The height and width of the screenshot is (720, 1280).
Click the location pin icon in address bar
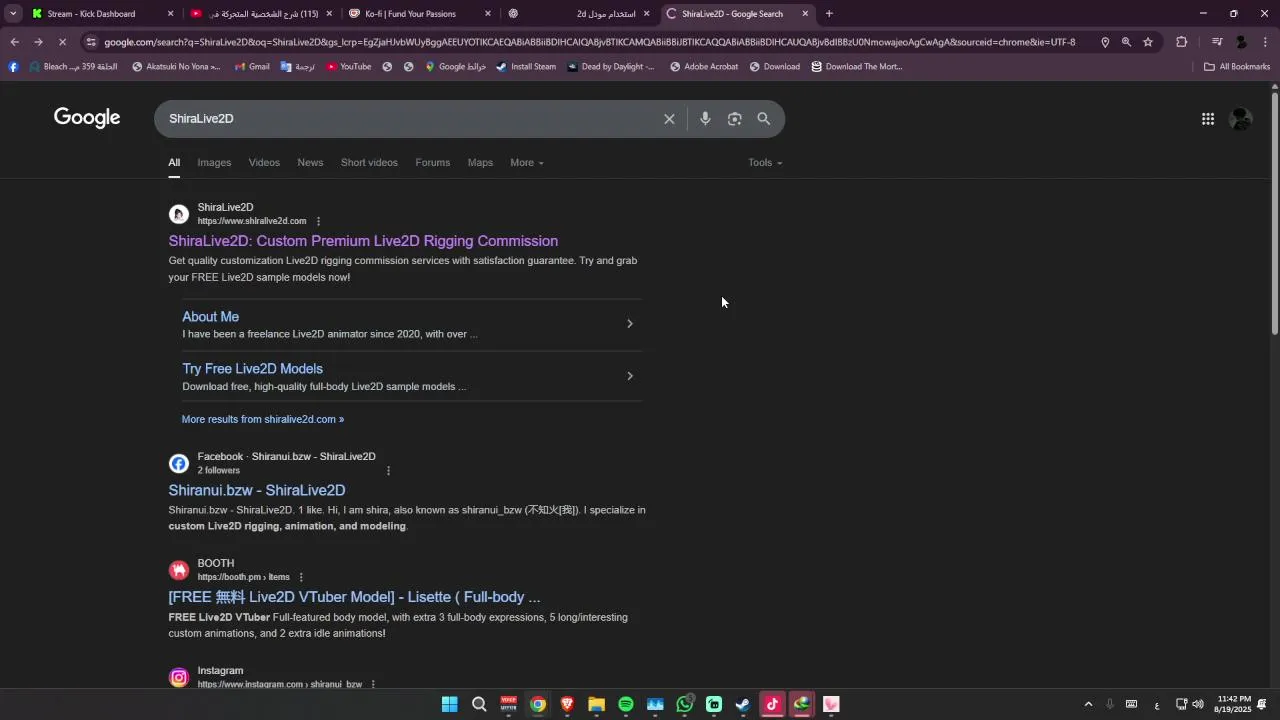(x=1105, y=42)
